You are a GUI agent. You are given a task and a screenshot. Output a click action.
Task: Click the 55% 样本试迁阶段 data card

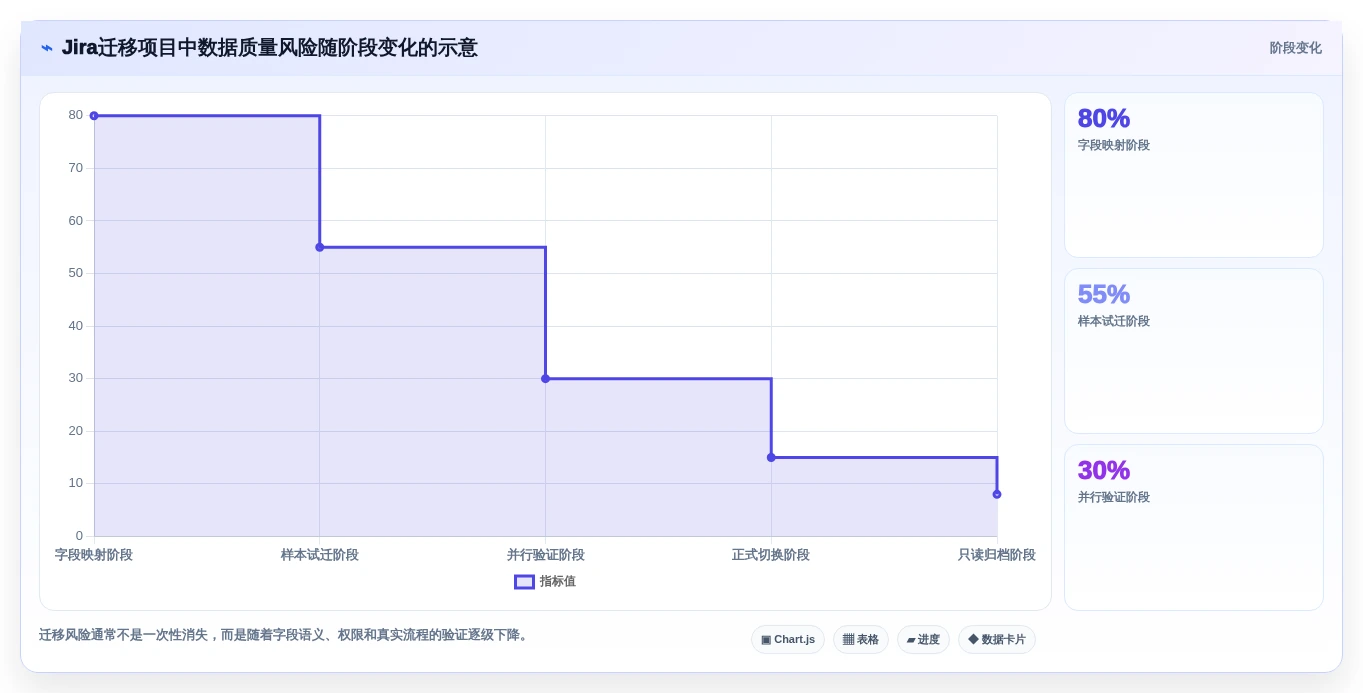[1194, 351]
